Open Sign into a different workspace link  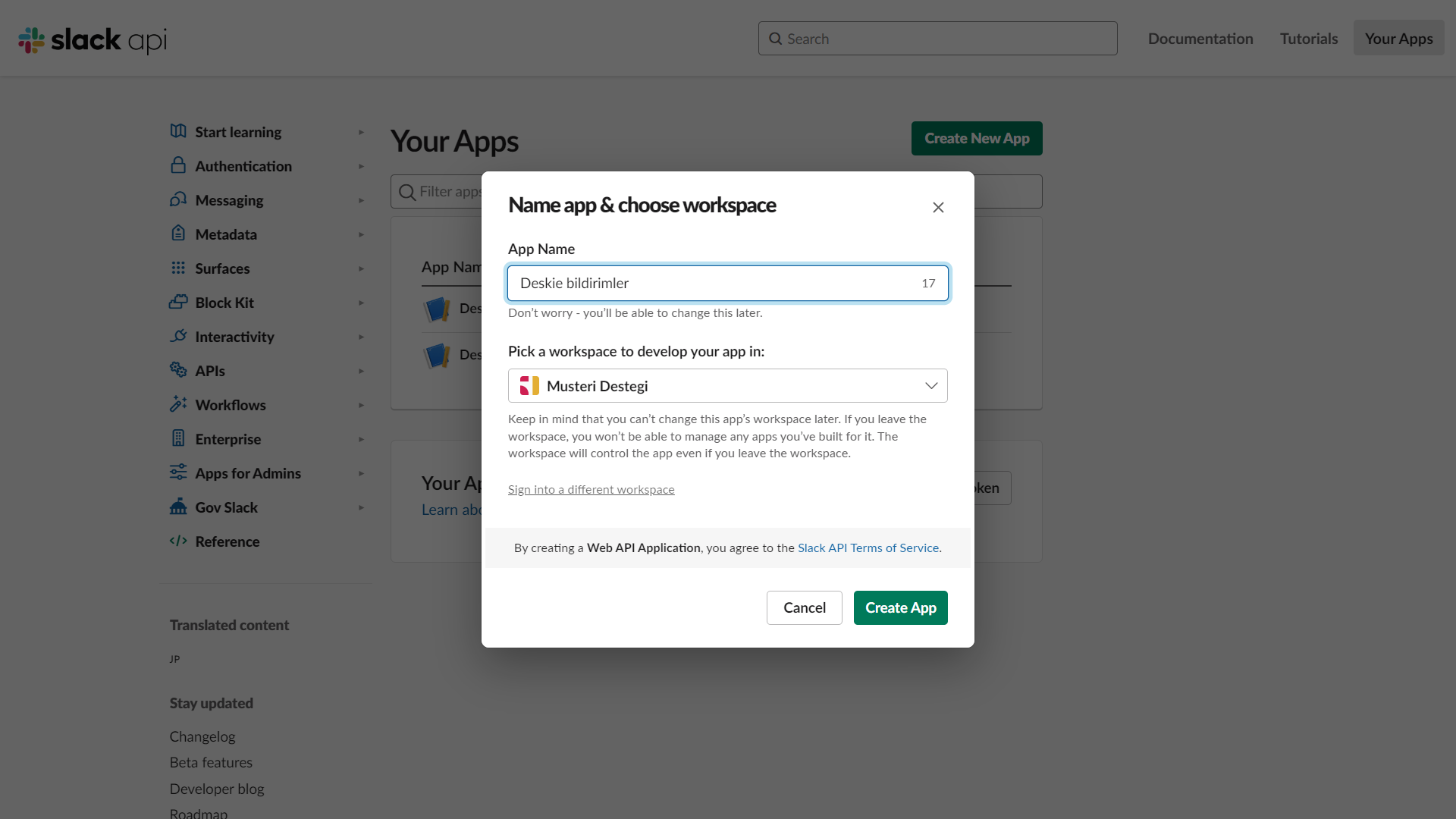591,489
